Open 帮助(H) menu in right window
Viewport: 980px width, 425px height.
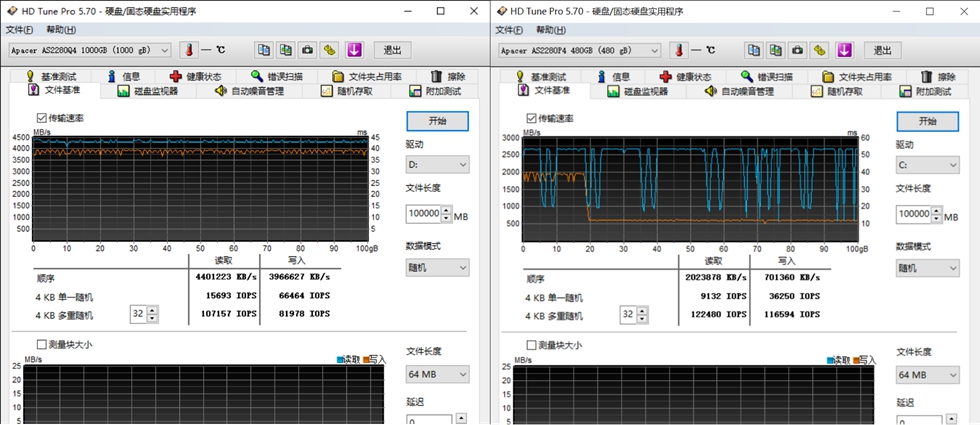coord(551,30)
